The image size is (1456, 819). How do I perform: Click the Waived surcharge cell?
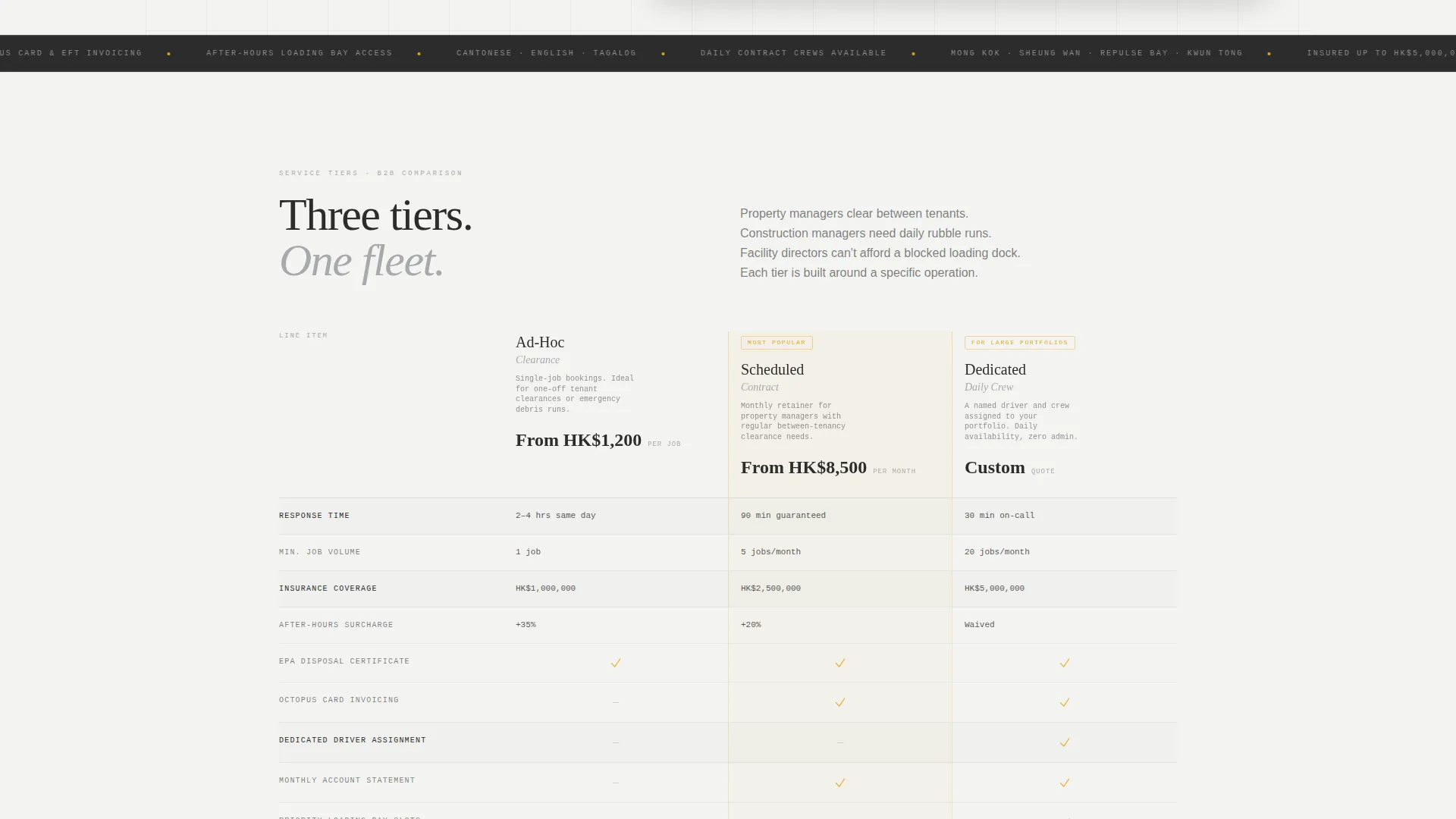click(979, 625)
